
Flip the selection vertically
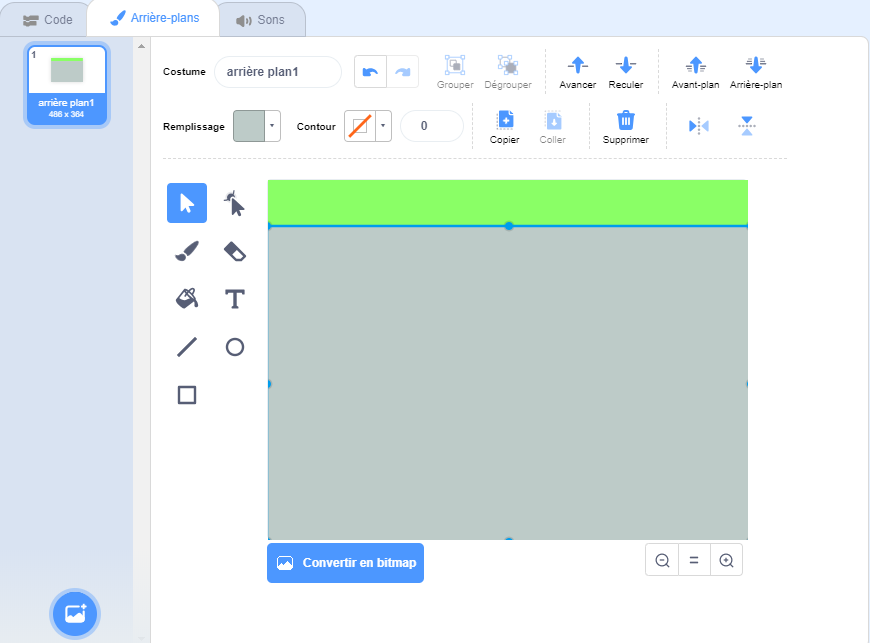747,126
